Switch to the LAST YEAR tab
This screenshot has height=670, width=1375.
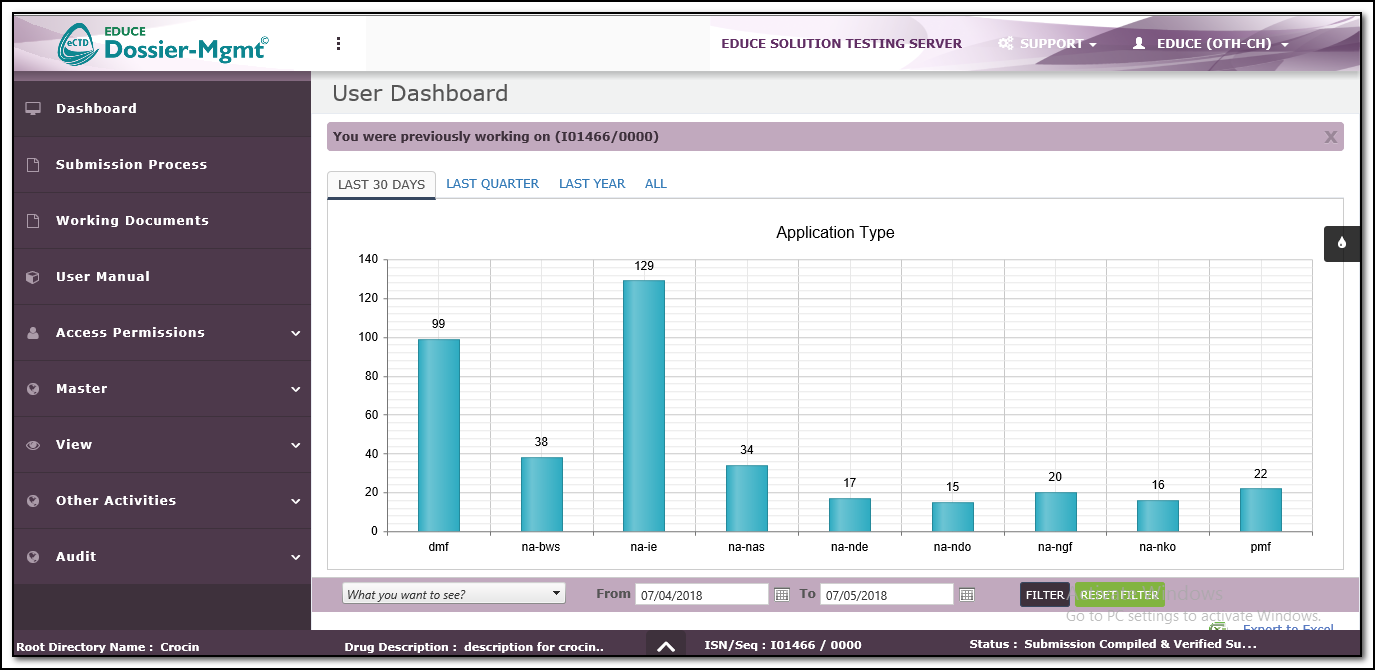(592, 184)
